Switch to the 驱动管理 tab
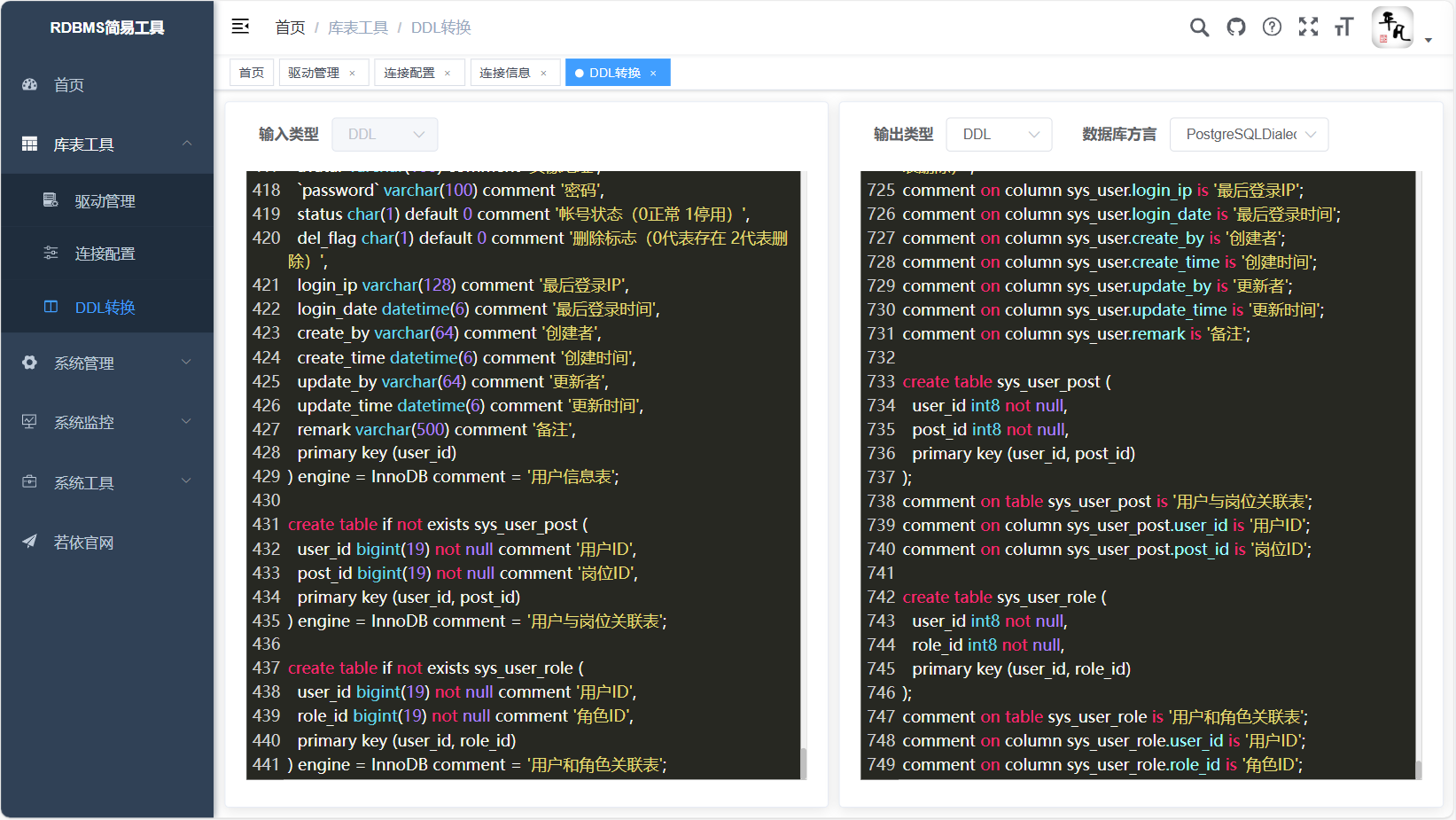1456x820 pixels. coord(322,73)
